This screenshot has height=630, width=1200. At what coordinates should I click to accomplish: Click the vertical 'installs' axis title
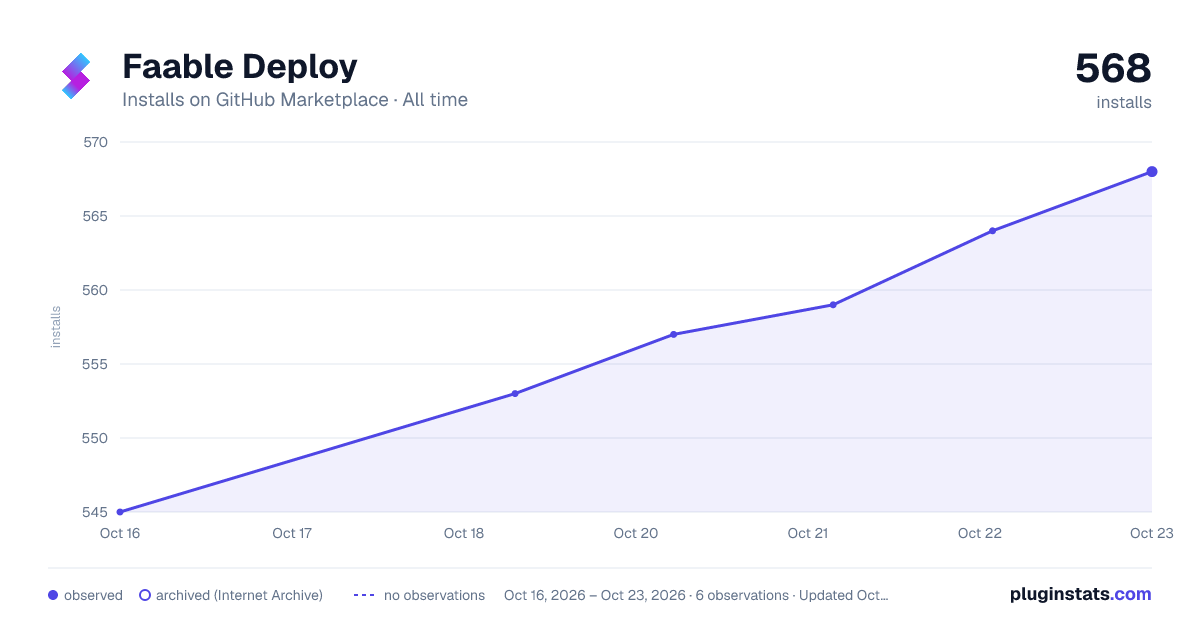click(56, 327)
